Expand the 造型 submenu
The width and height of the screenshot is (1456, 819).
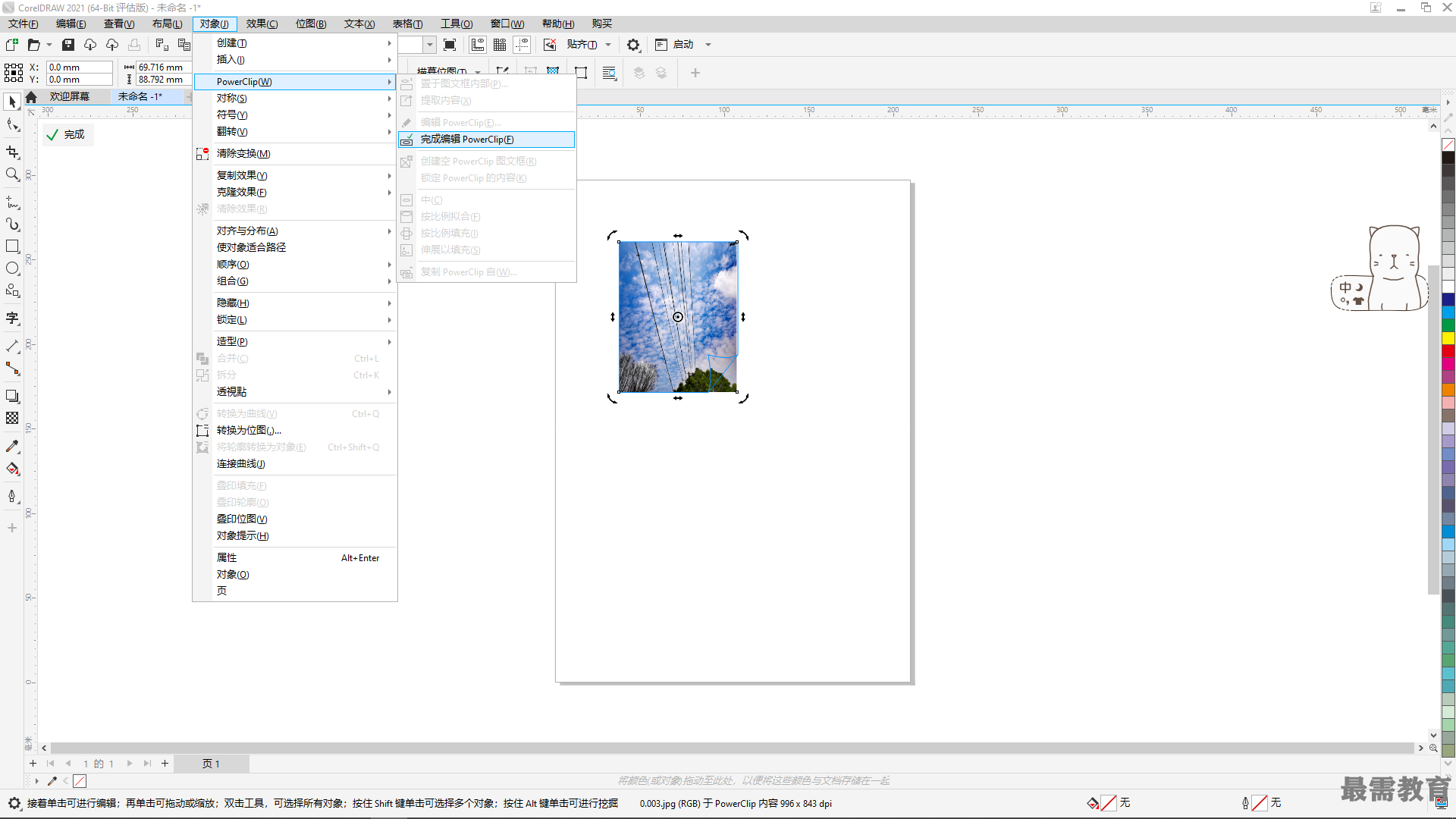(296, 342)
